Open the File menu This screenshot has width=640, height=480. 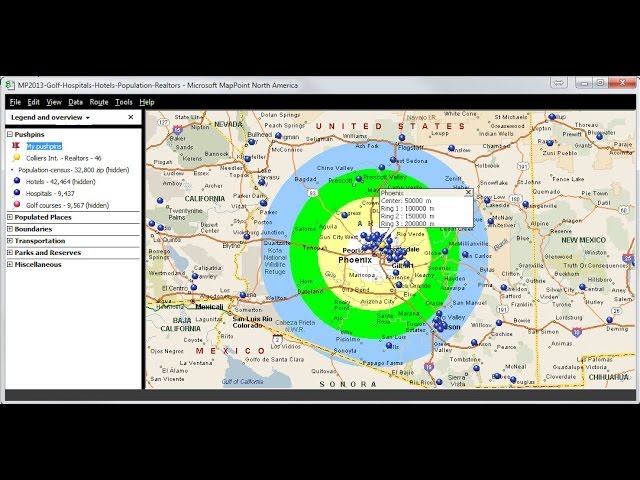click(x=15, y=102)
